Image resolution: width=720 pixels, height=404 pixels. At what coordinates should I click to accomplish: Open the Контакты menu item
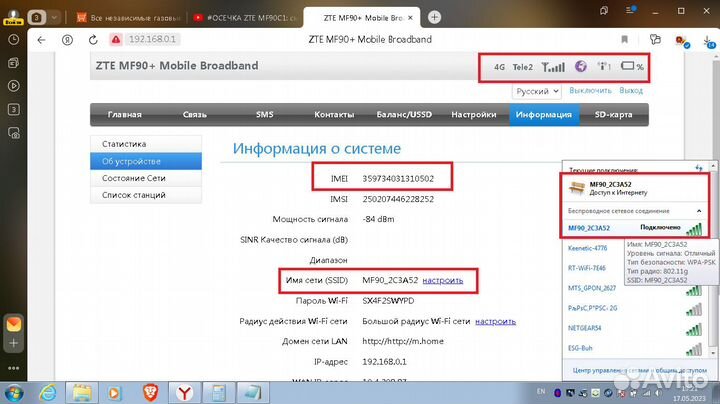tap(334, 115)
